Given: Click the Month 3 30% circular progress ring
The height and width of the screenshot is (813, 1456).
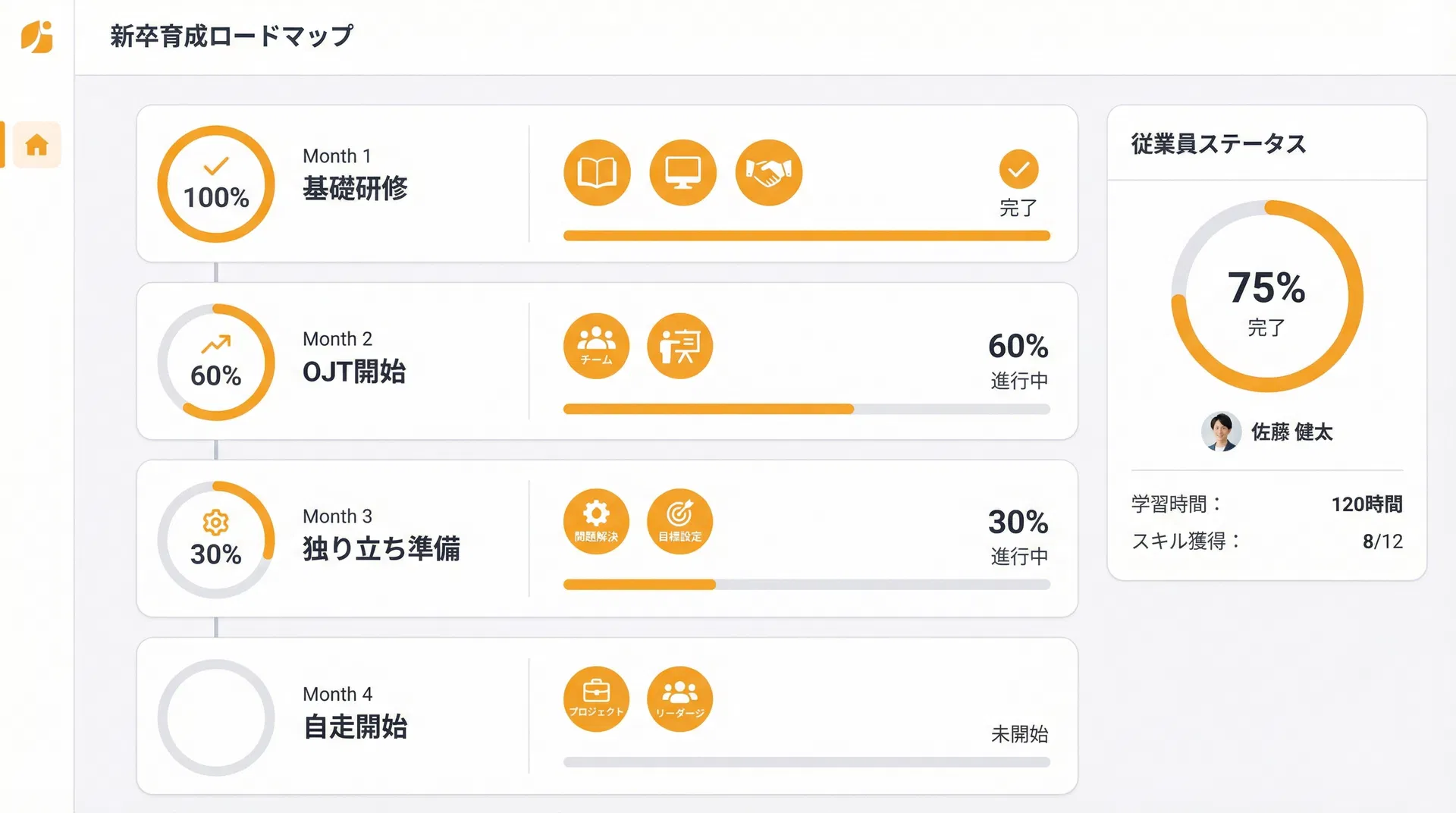Looking at the screenshot, I should pyautogui.click(x=216, y=540).
